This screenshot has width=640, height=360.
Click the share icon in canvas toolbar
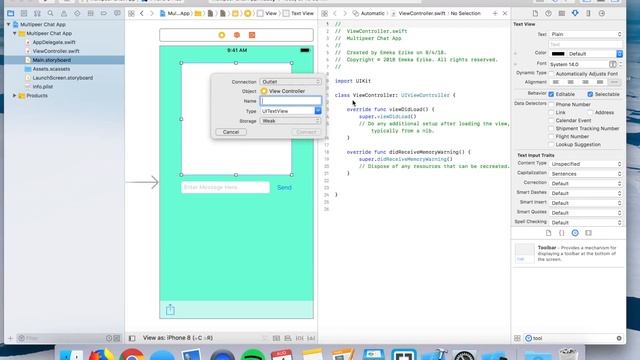[x=170, y=310]
